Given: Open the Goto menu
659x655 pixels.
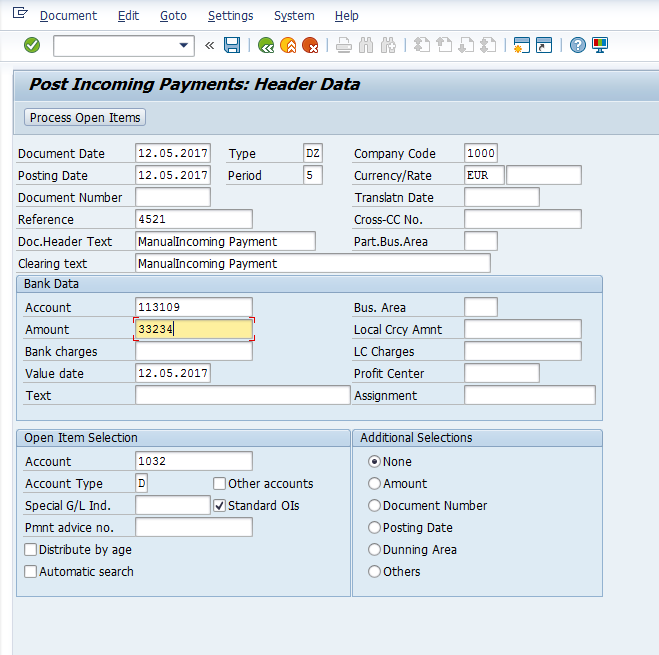Looking at the screenshot, I should (x=172, y=16).
